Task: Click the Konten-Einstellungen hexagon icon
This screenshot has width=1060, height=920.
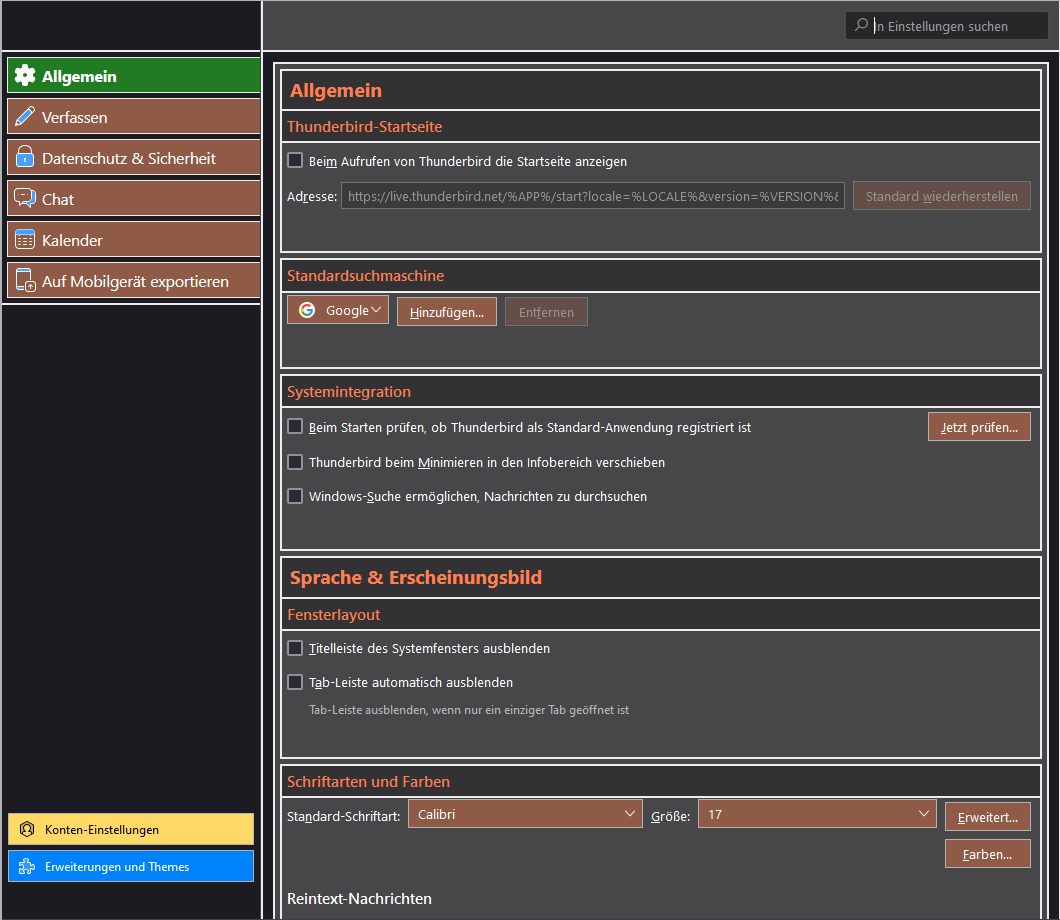Action: coord(27,829)
